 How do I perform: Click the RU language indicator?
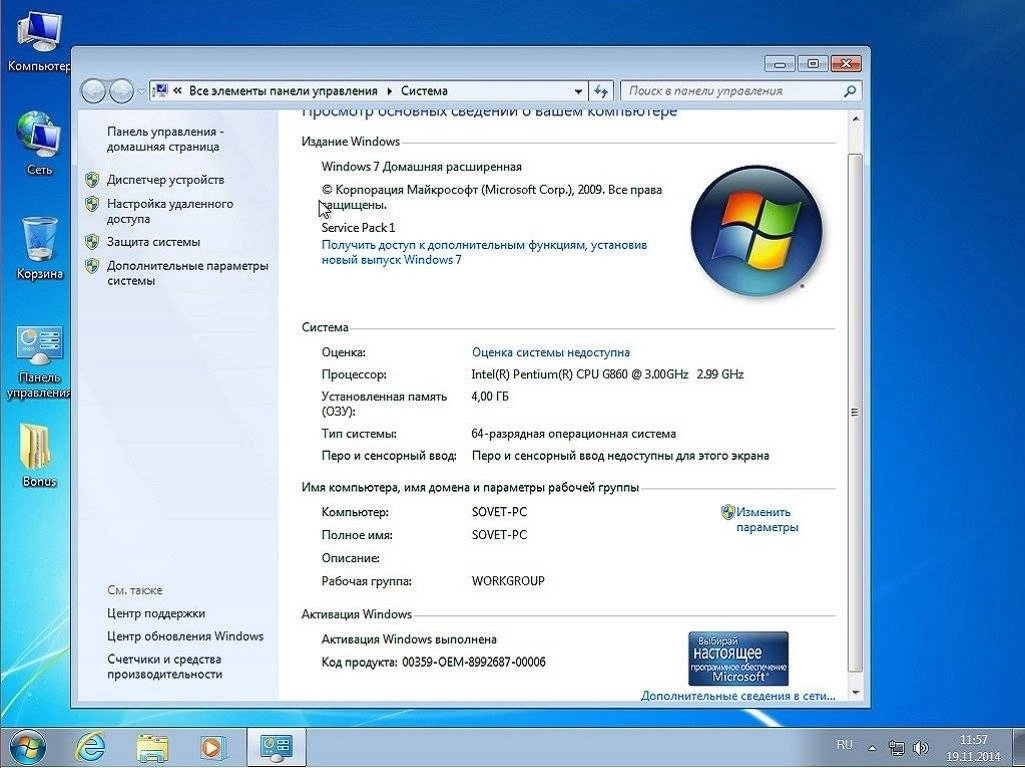[844, 744]
